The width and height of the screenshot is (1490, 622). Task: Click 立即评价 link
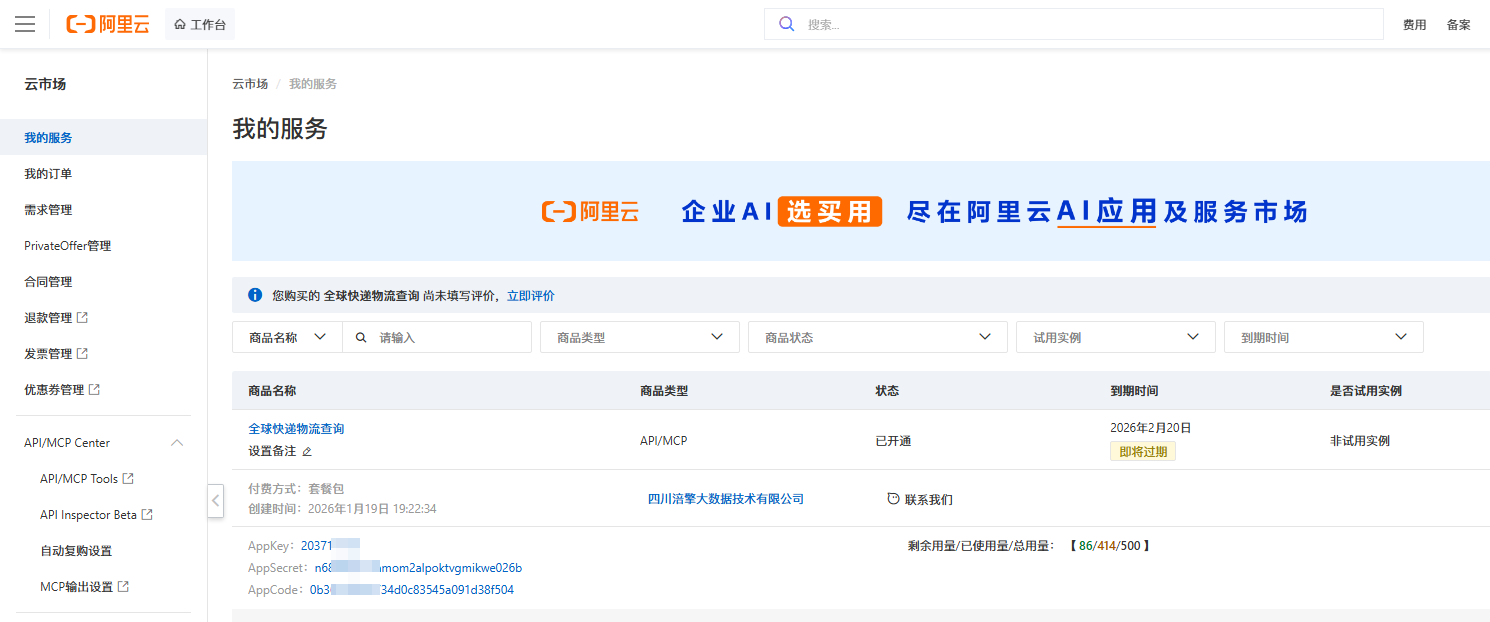click(x=531, y=296)
